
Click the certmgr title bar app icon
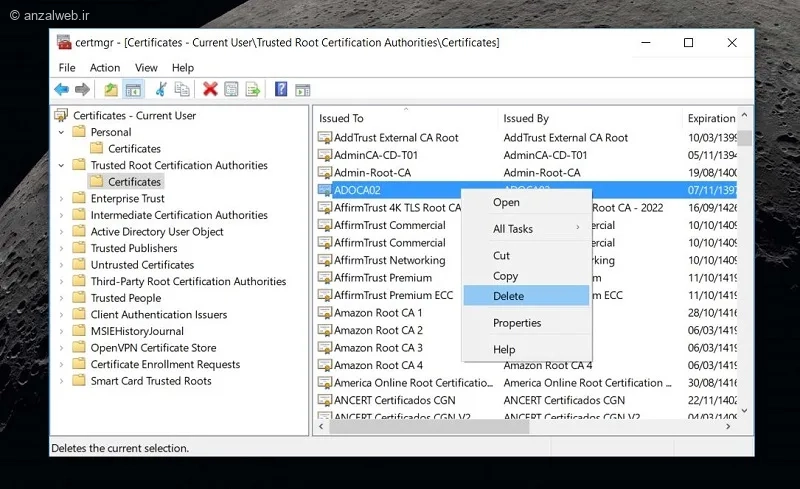(x=64, y=42)
